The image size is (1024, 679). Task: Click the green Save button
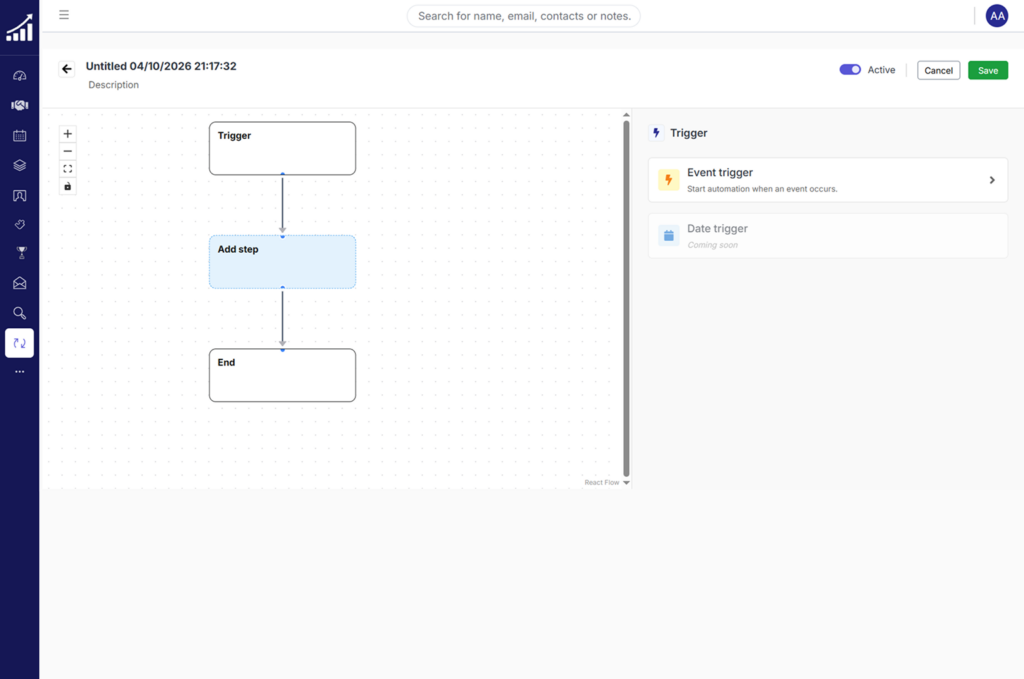point(987,70)
